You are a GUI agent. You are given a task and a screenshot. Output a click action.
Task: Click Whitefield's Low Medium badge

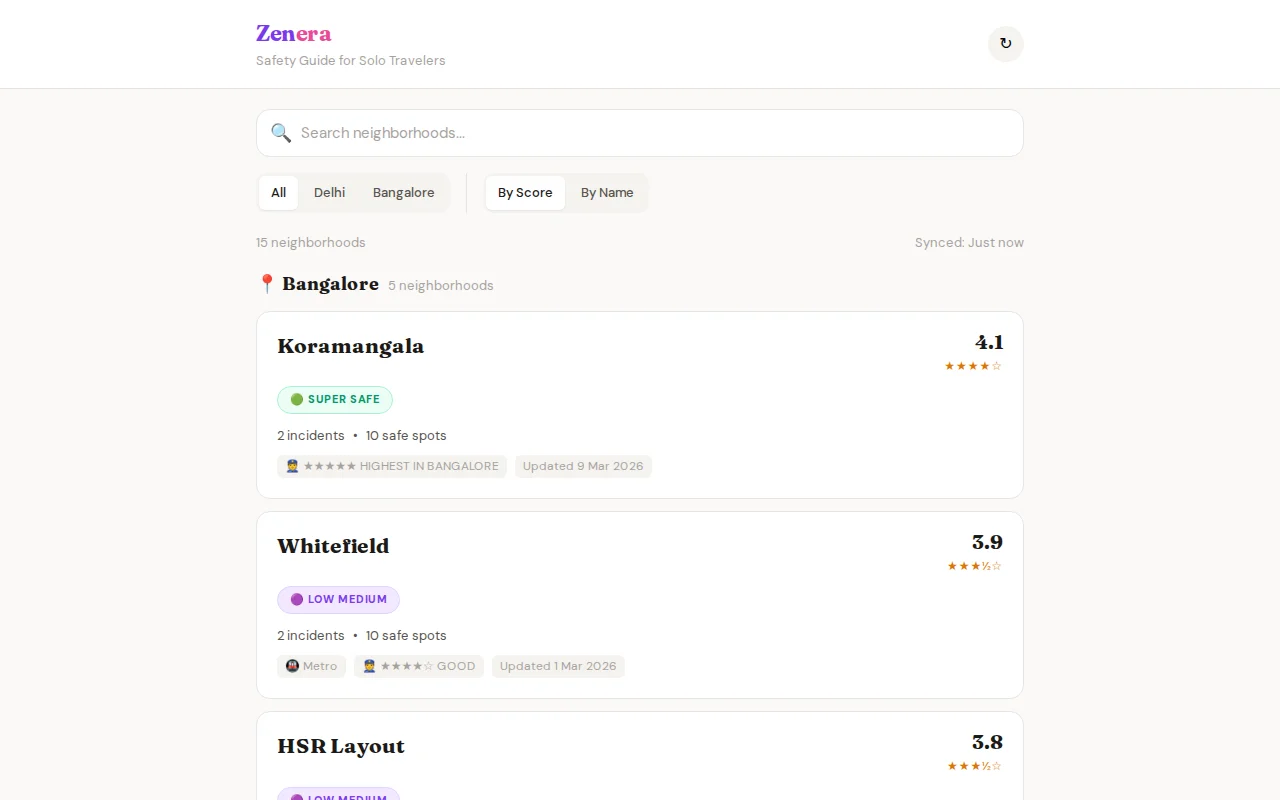(338, 599)
